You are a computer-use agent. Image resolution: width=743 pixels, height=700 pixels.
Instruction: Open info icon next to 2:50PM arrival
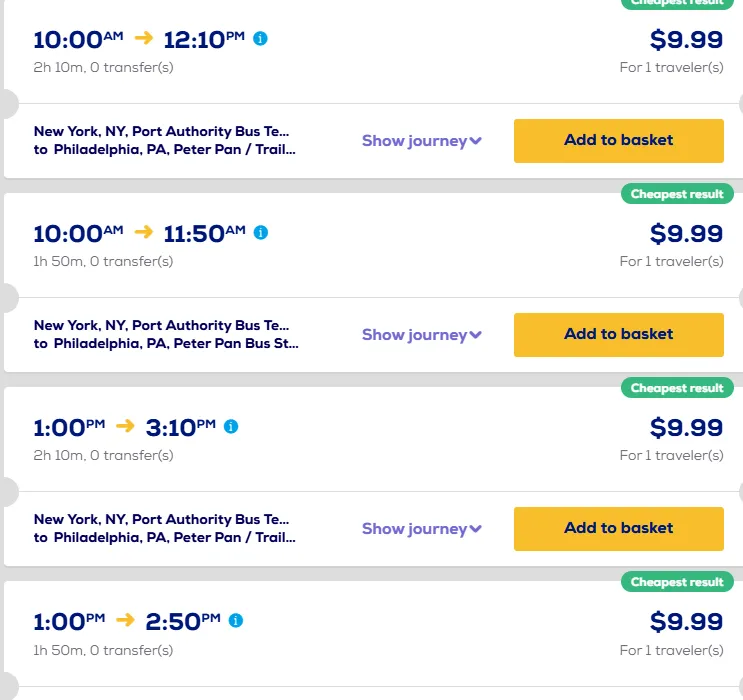click(x=236, y=621)
